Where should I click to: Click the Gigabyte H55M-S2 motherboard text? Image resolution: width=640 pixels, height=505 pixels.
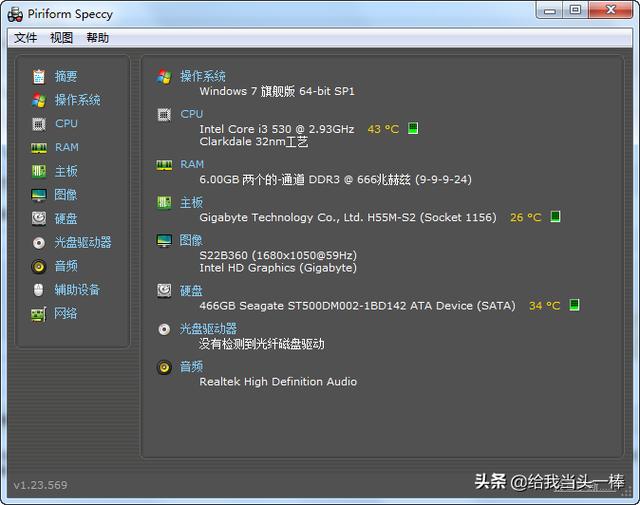coord(348,217)
